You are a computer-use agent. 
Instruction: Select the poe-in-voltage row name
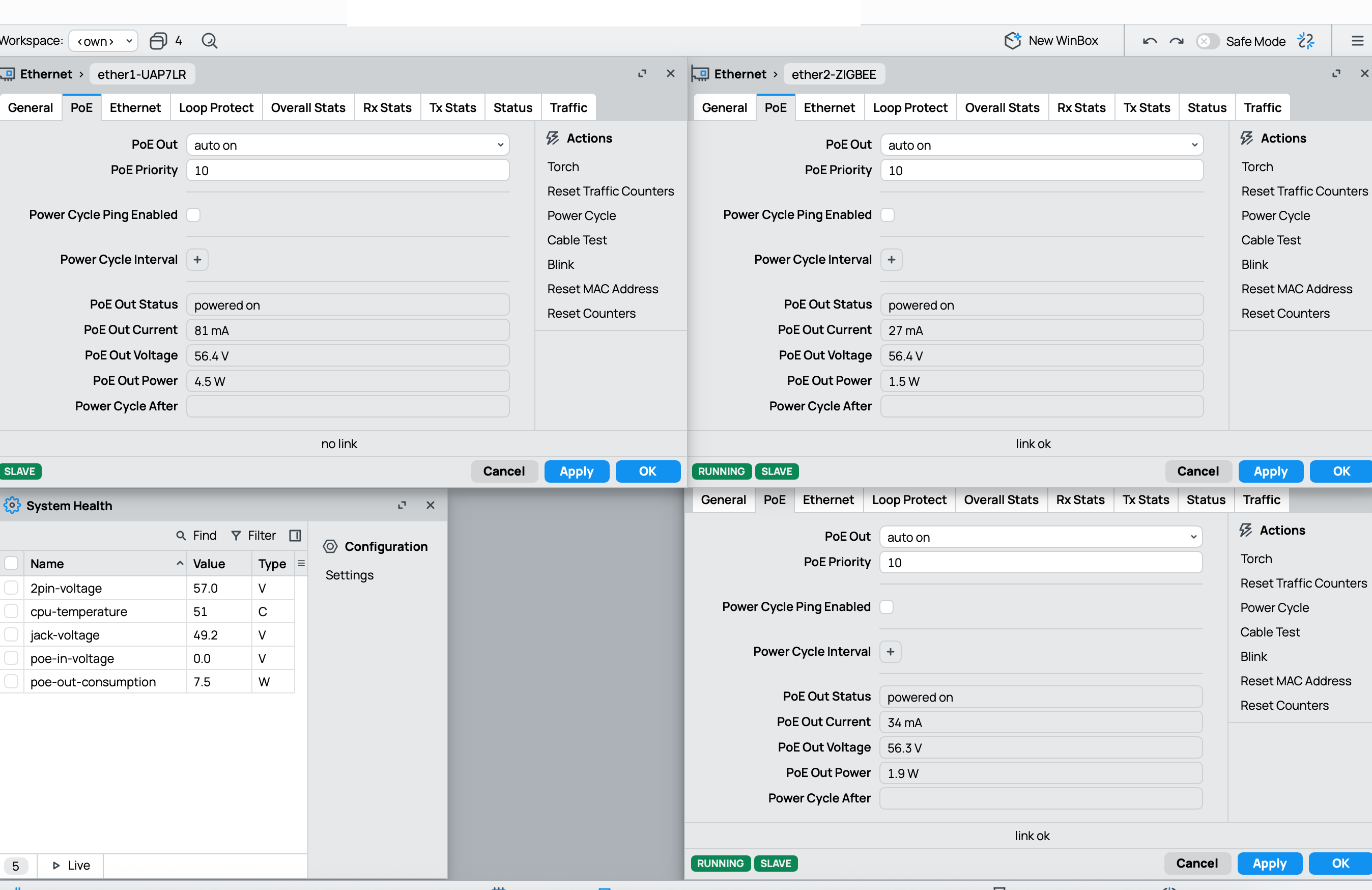(72, 658)
